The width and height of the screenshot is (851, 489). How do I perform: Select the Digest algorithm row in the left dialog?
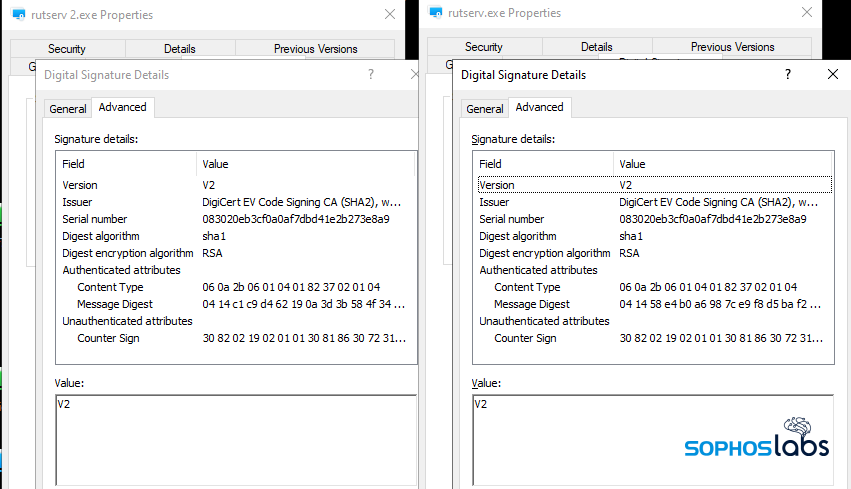101,236
